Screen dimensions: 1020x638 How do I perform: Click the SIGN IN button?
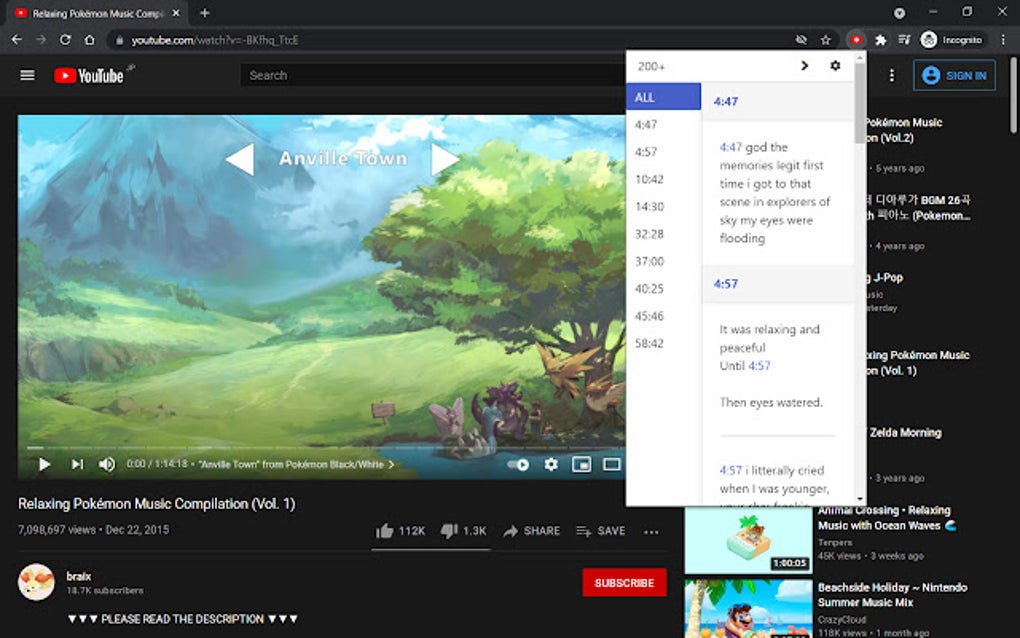point(954,74)
